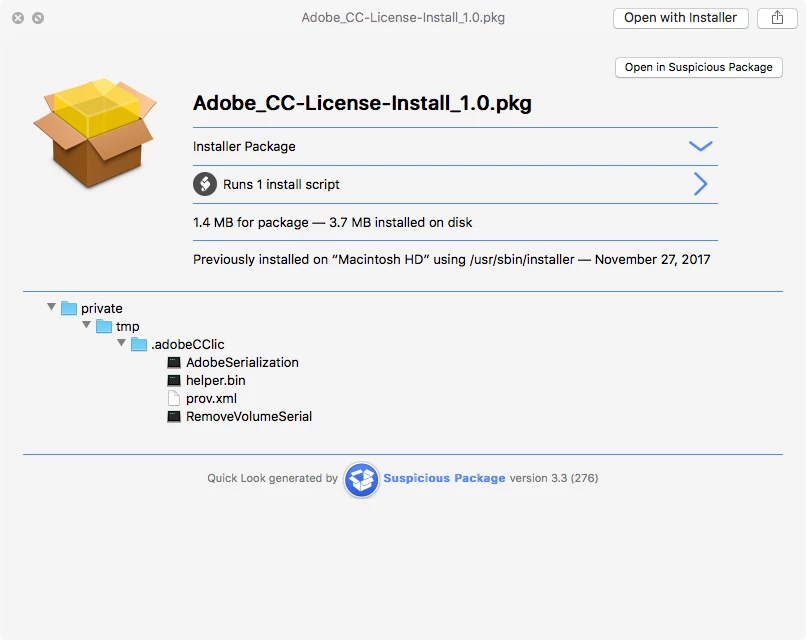Open the Suspicious Package link

coord(444,479)
